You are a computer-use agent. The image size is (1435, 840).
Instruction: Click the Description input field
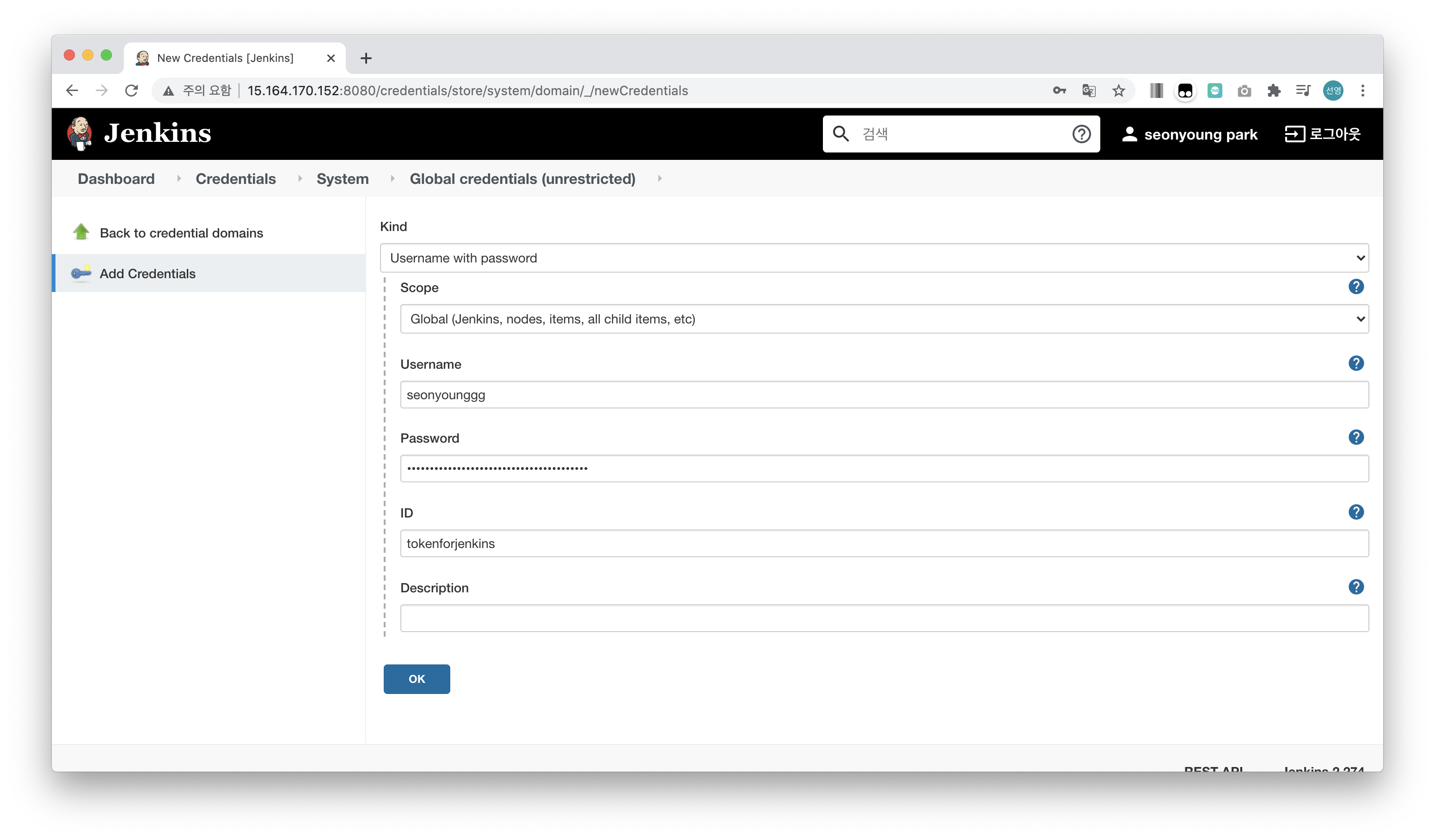pos(884,618)
